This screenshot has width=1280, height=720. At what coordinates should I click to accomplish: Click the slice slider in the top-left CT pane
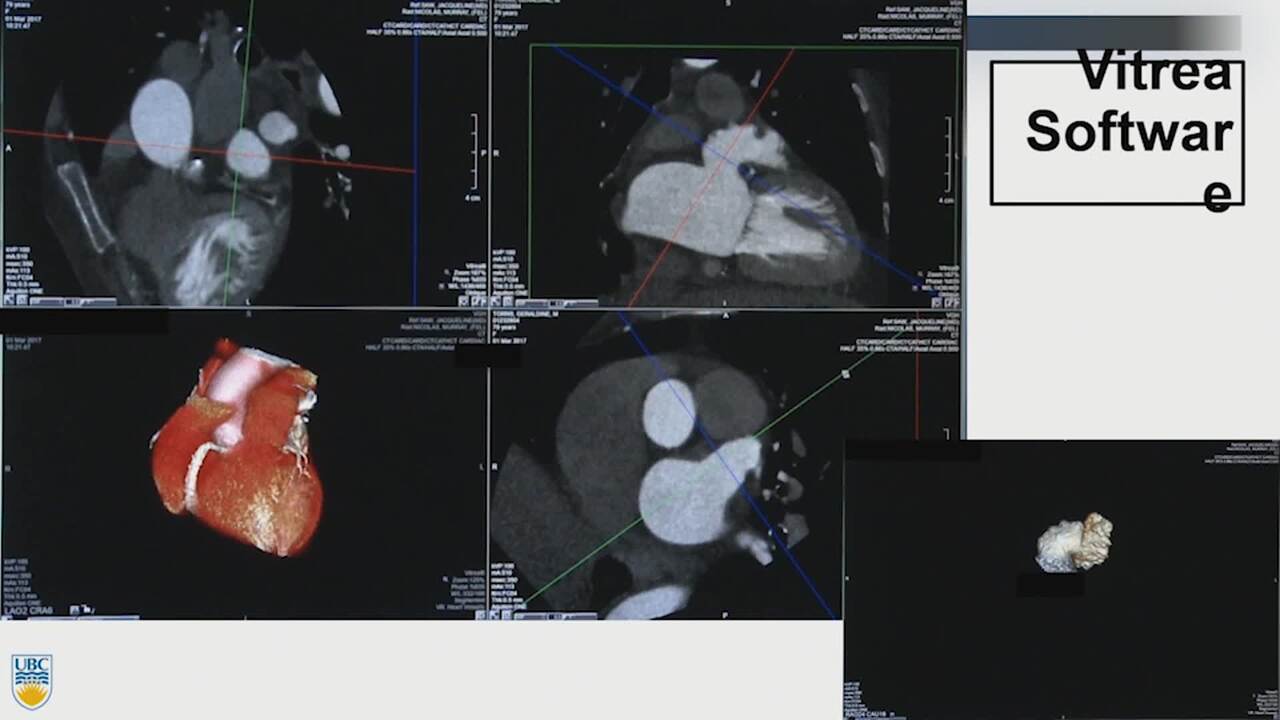pyautogui.click(x=73, y=301)
